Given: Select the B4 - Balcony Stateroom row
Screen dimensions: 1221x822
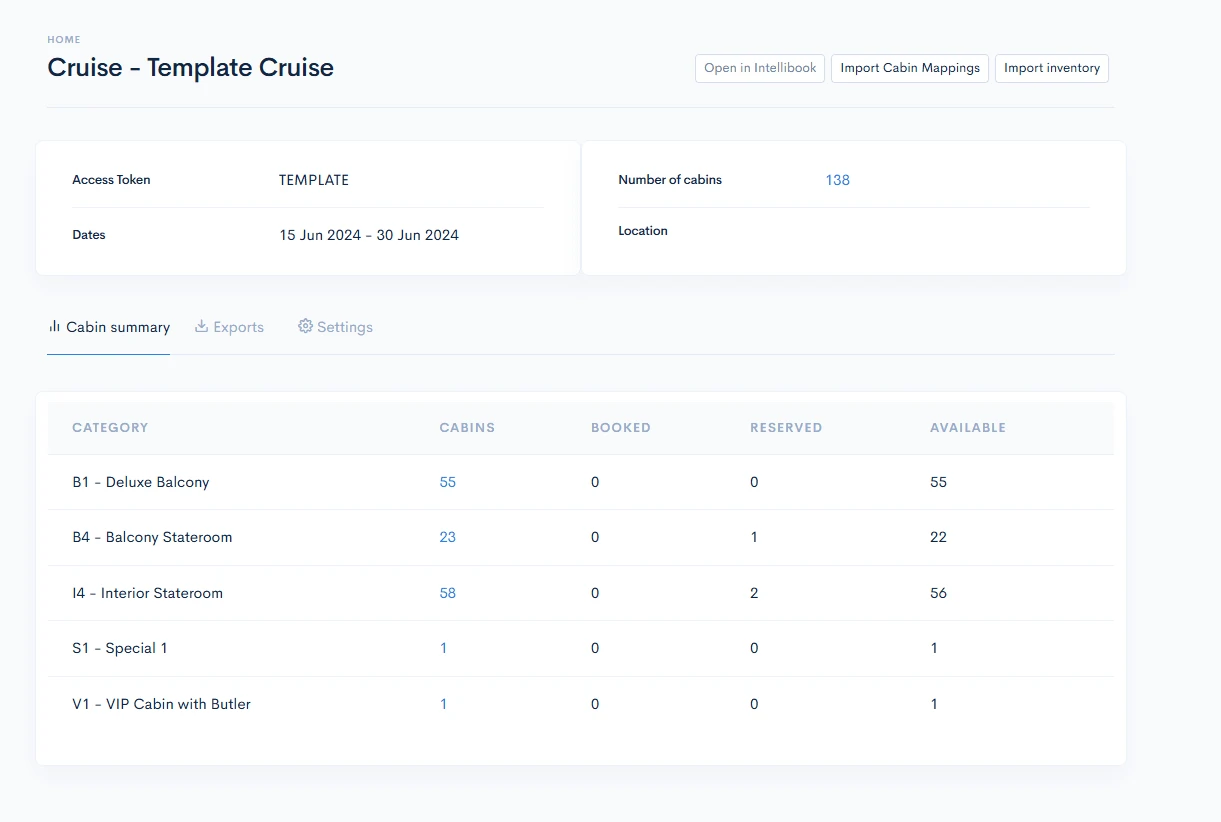Looking at the screenshot, I should (x=152, y=537).
